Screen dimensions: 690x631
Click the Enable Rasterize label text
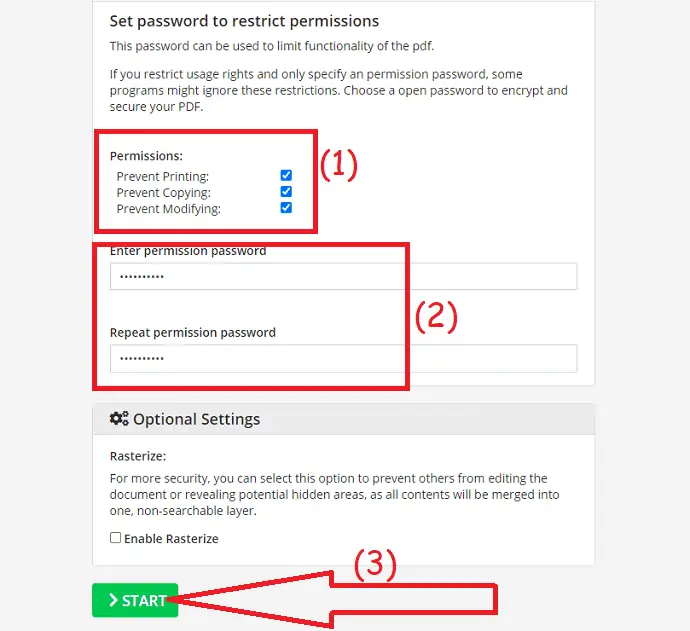click(x=171, y=539)
